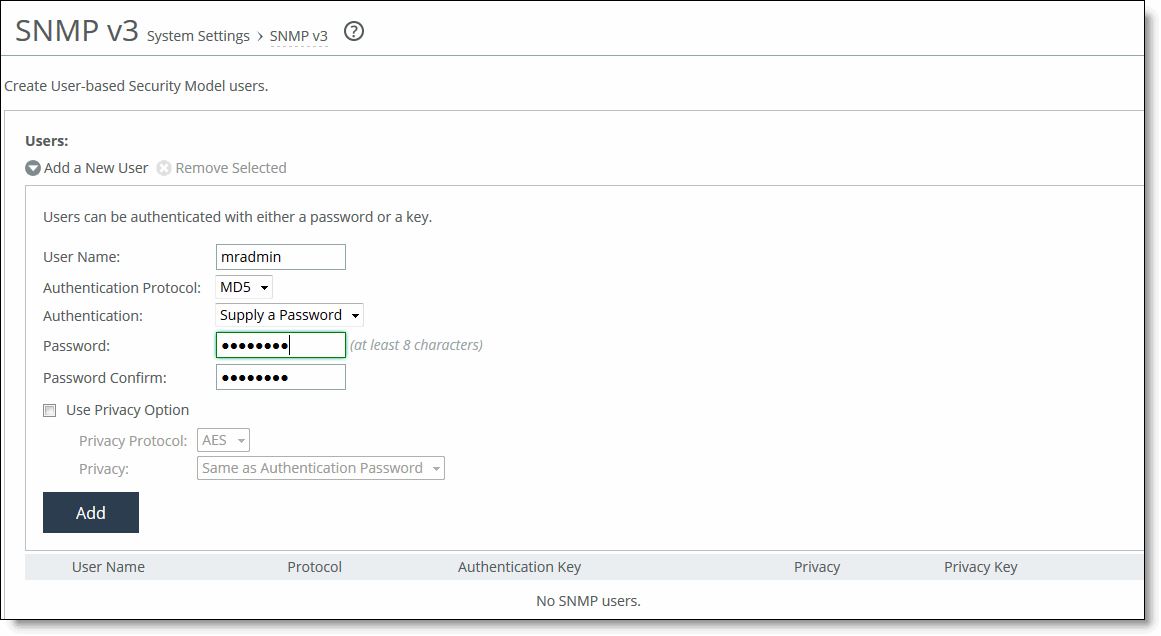Image resolution: width=1161 pixels, height=636 pixels.
Task: Click Remove Selected text
Action: pyautogui.click(x=230, y=168)
